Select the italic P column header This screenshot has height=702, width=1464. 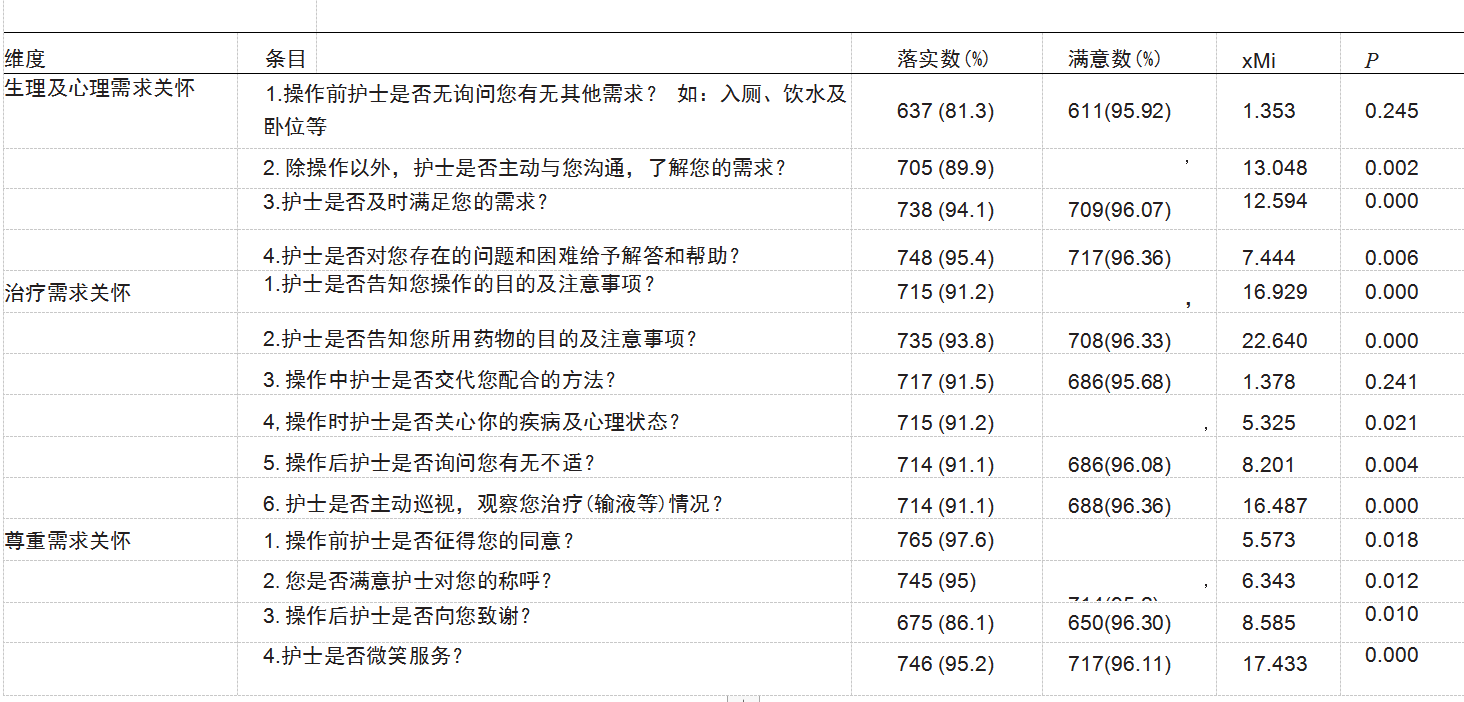click(1371, 61)
